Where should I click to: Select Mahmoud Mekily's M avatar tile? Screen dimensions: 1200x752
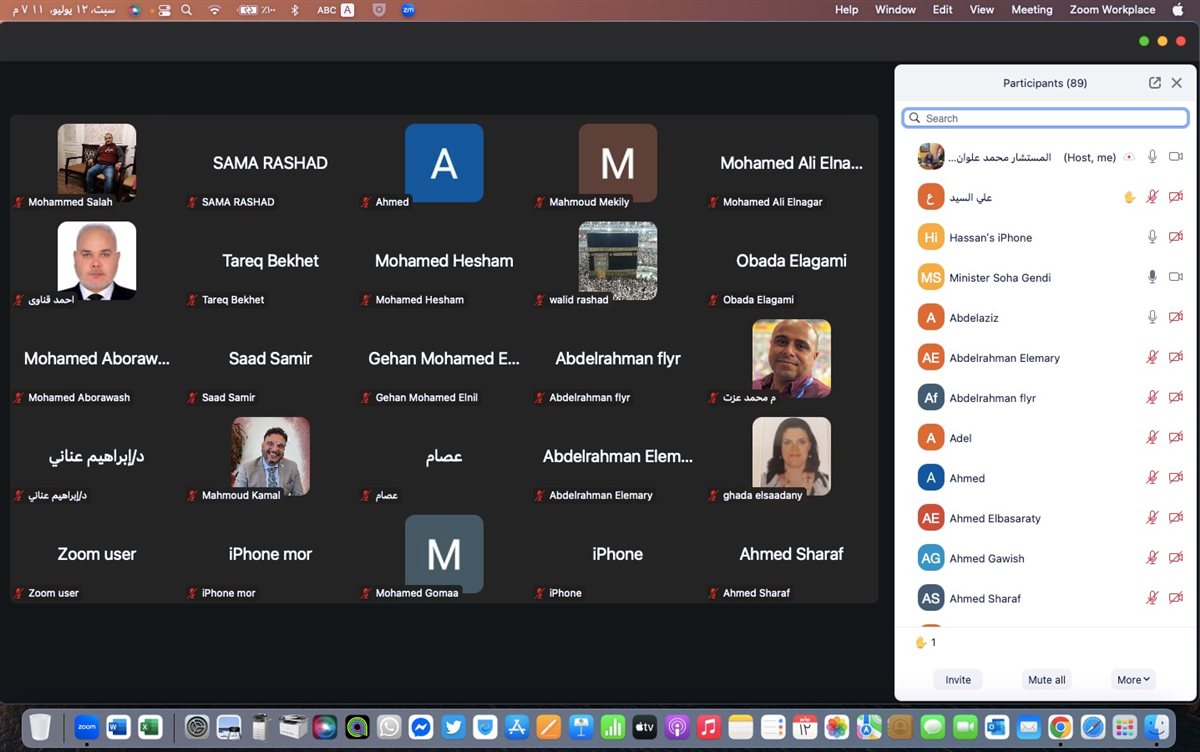point(618,165)
